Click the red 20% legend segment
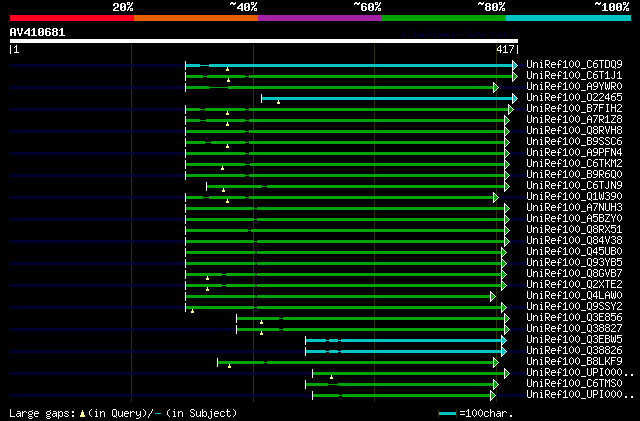The width and height of the screenshot is (640, 421). coord(72,18)
